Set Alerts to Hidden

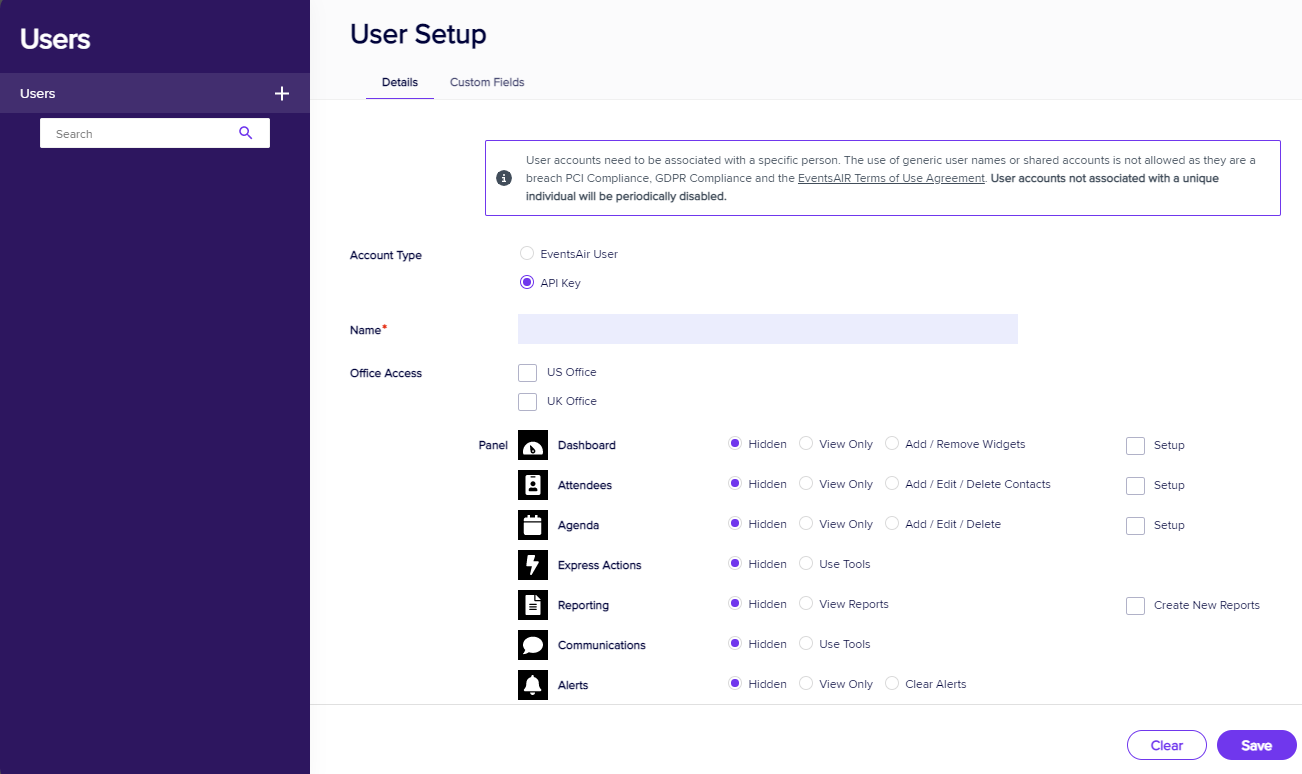[735, 684]
